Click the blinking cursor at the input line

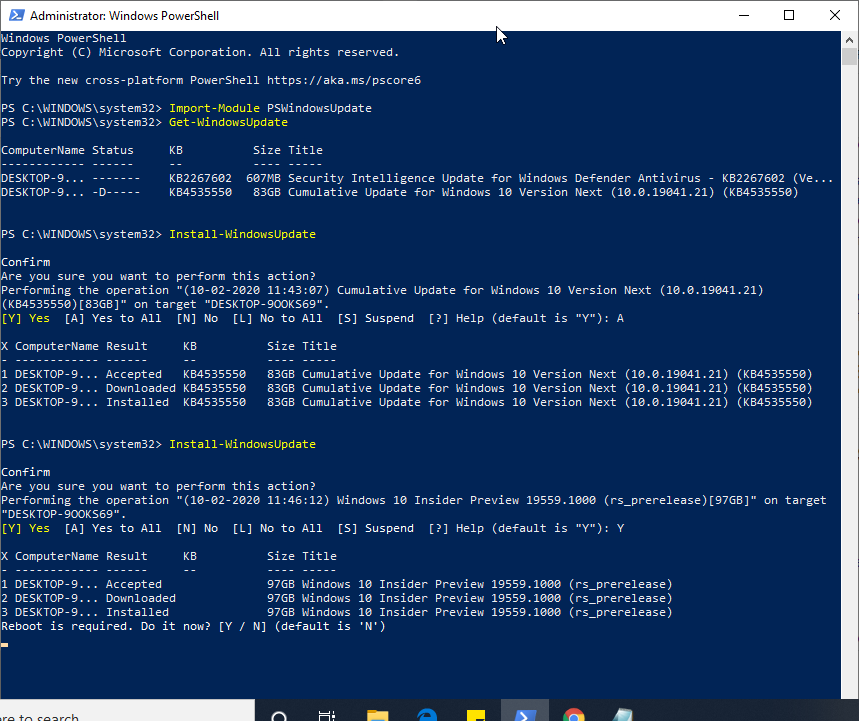coord(4,645)
